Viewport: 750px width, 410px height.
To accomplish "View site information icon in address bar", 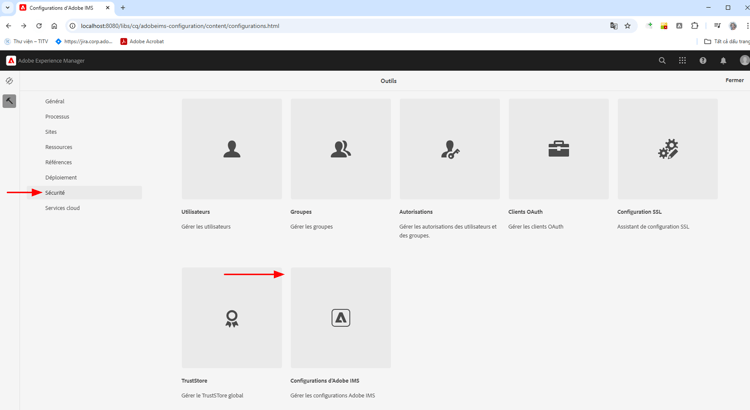I will tap(73, 26).
